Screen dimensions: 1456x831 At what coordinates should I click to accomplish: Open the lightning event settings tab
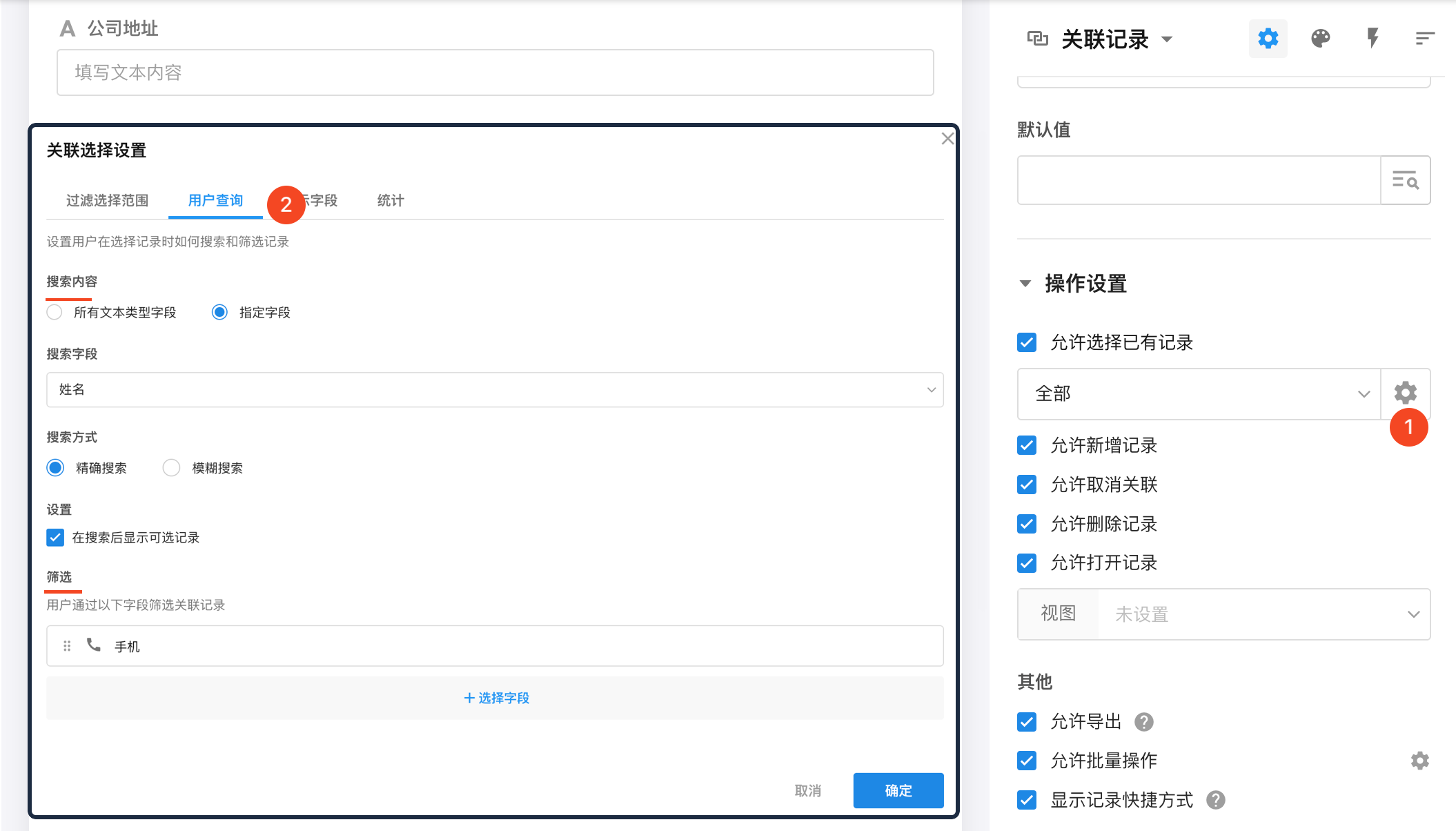point(1373,39)
